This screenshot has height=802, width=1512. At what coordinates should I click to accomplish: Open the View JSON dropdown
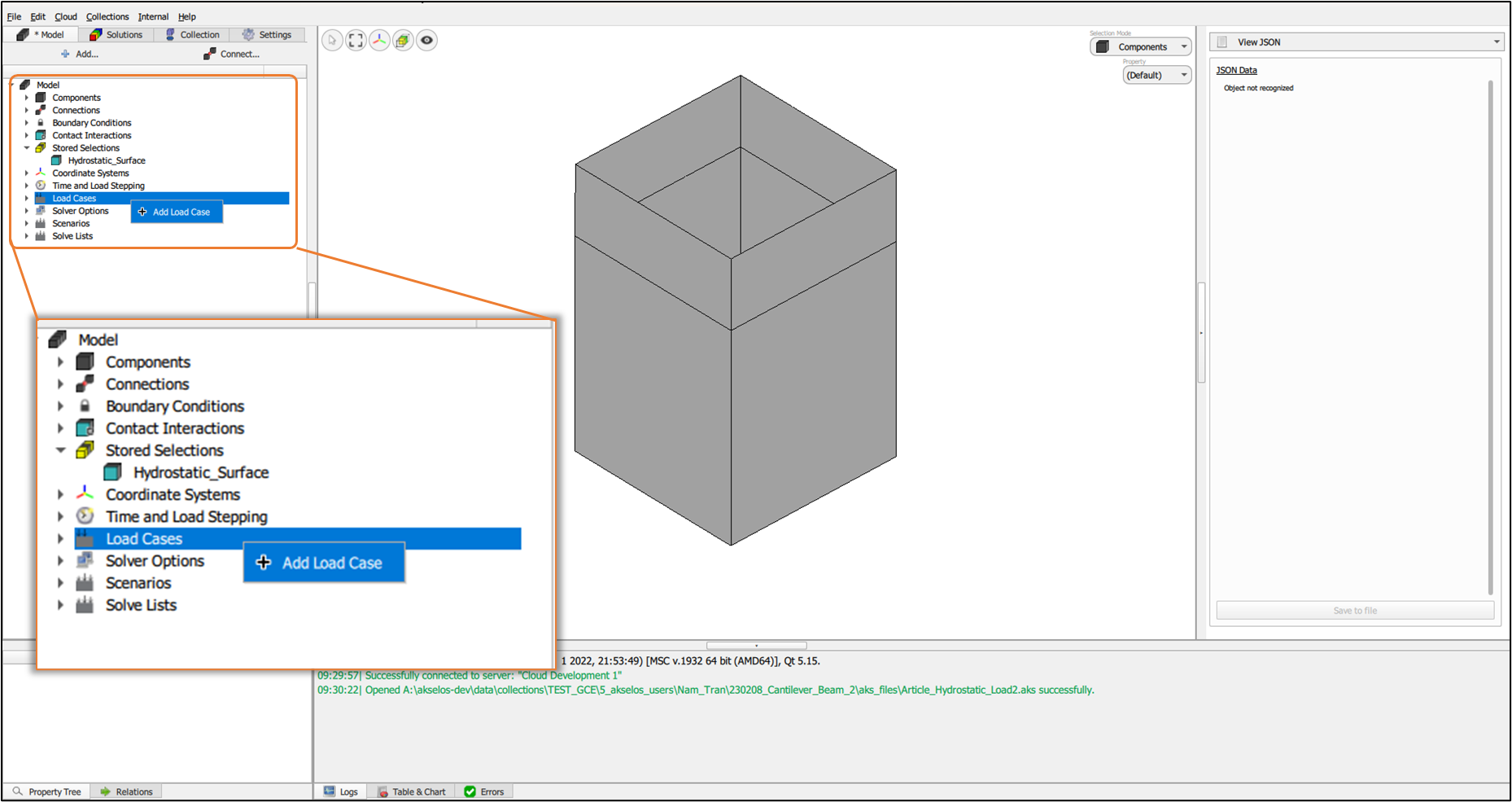click(1356, 42)
